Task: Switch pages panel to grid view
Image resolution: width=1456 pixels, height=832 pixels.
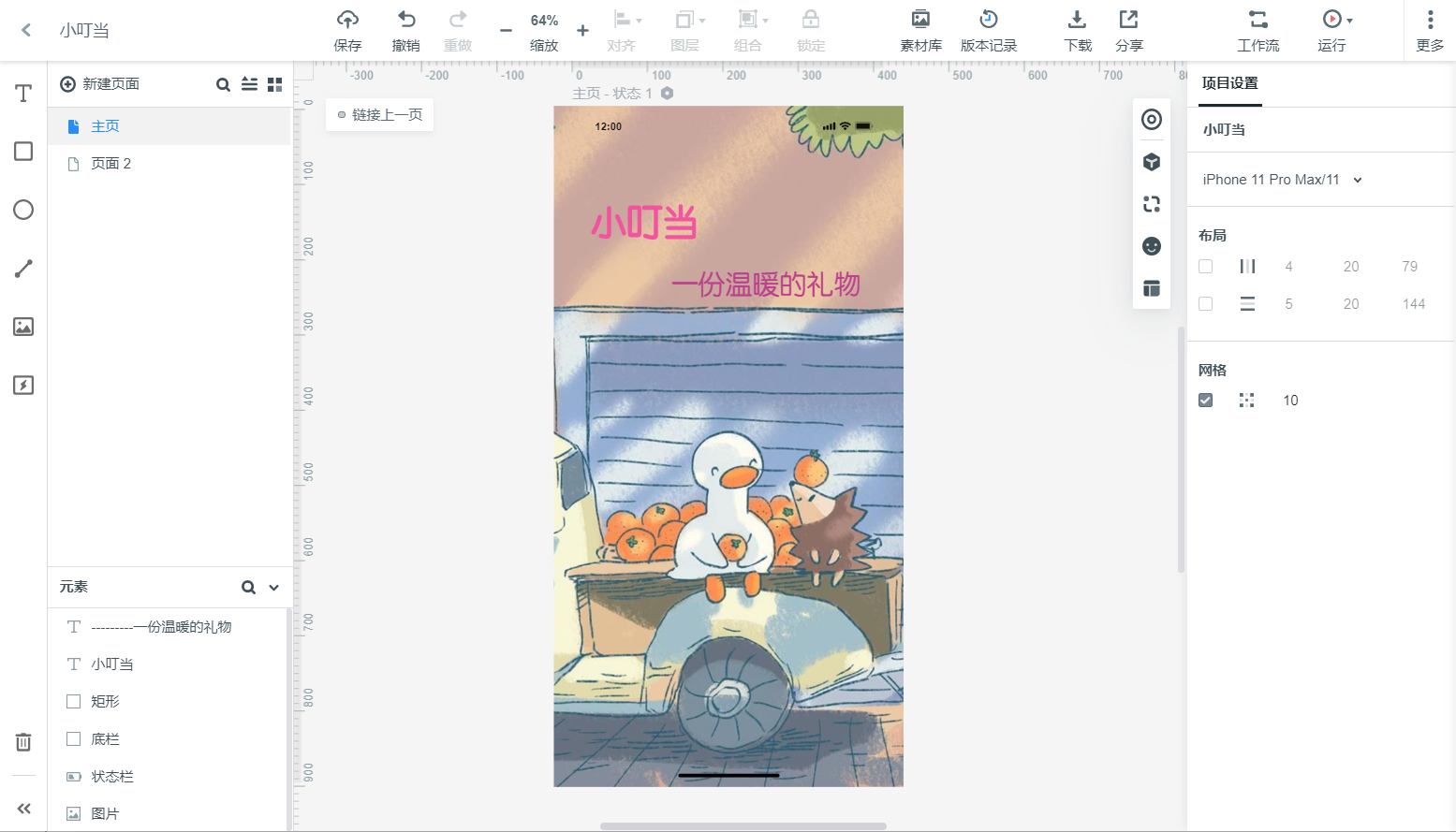Action: [274, 84]
